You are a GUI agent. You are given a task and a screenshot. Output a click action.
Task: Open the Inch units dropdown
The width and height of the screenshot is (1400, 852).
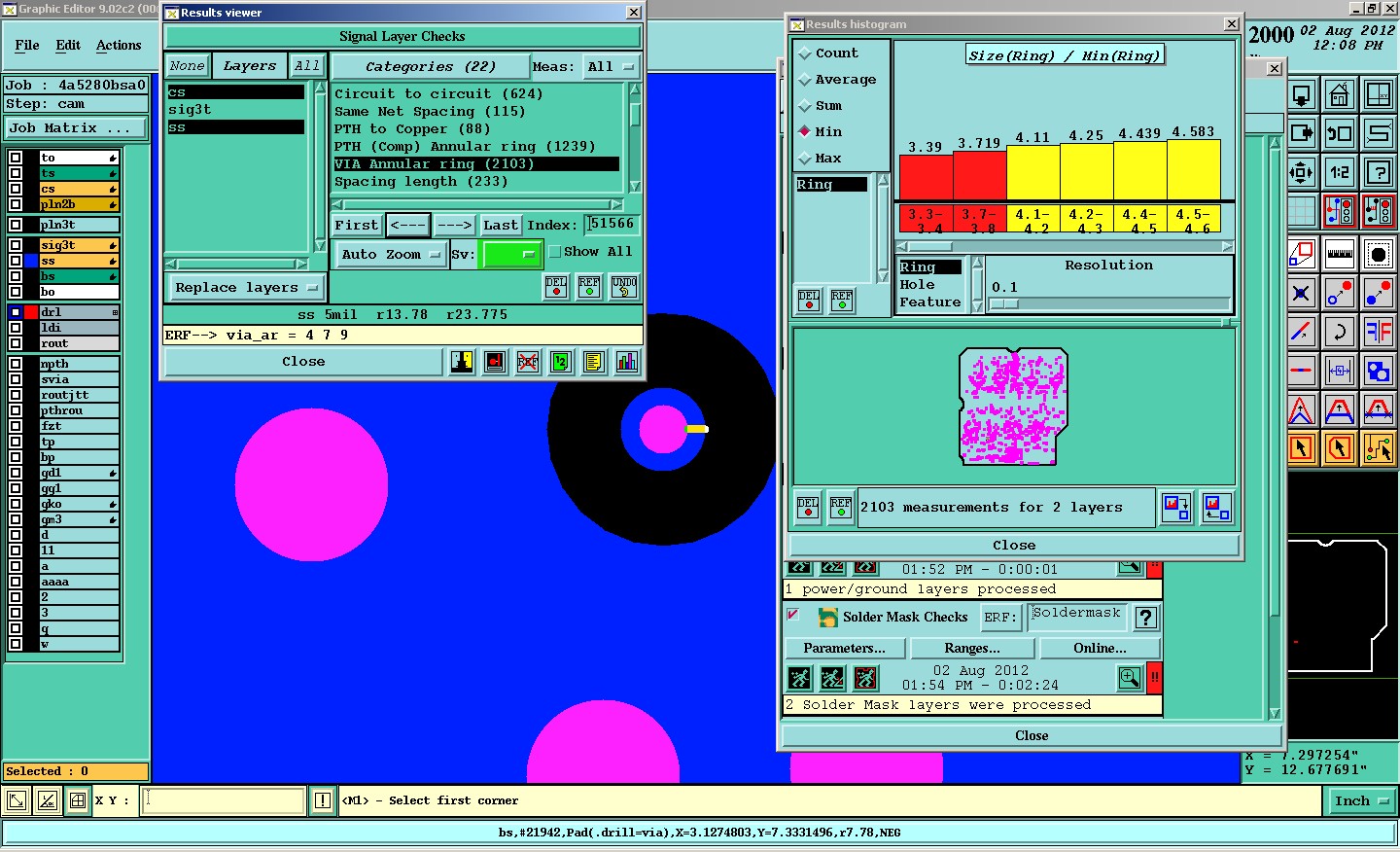[x=1362, y=801]
